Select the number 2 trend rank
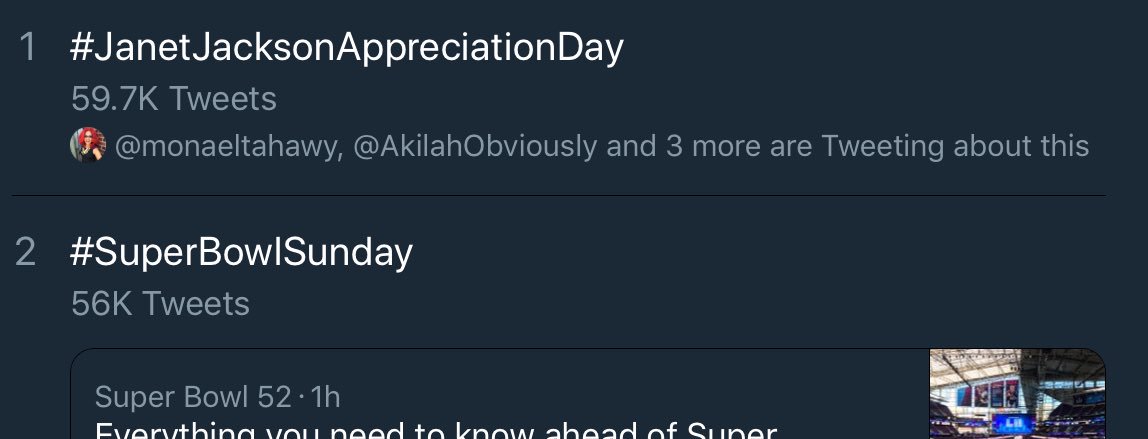 click(x=27, y=253)
